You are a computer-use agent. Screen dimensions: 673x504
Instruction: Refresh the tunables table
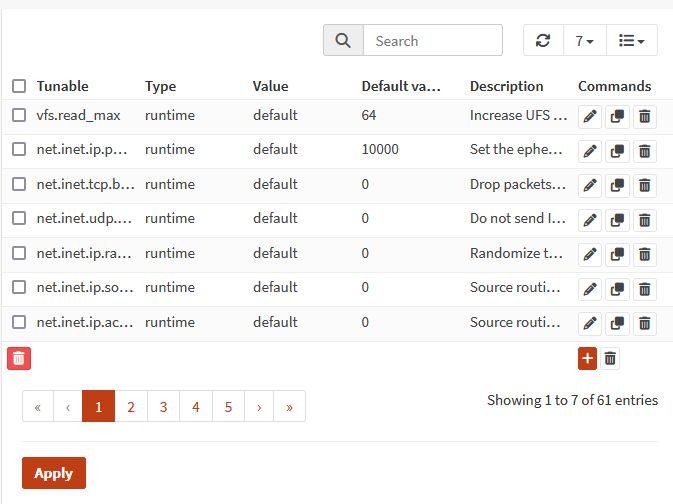point(543,41)
